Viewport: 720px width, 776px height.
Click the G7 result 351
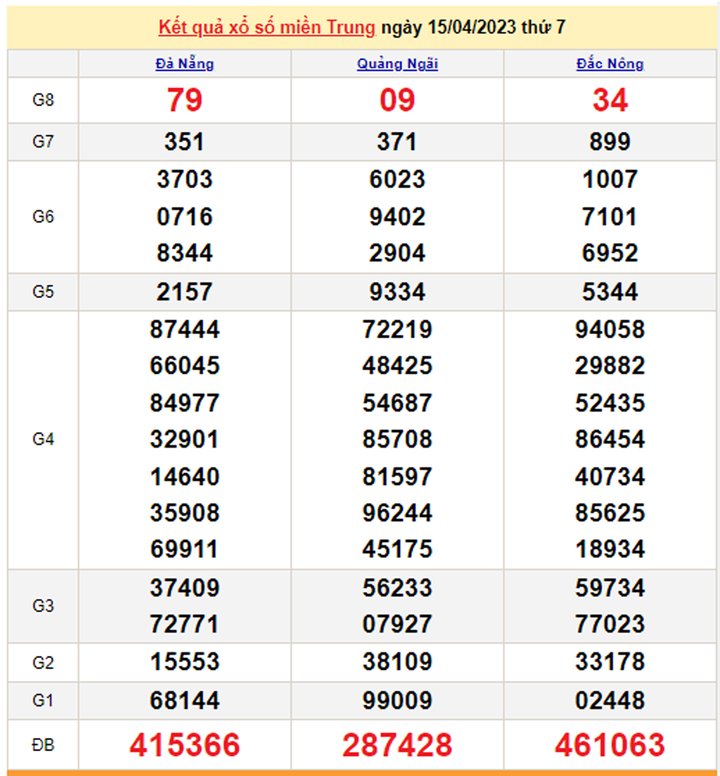tap(185, 142)
